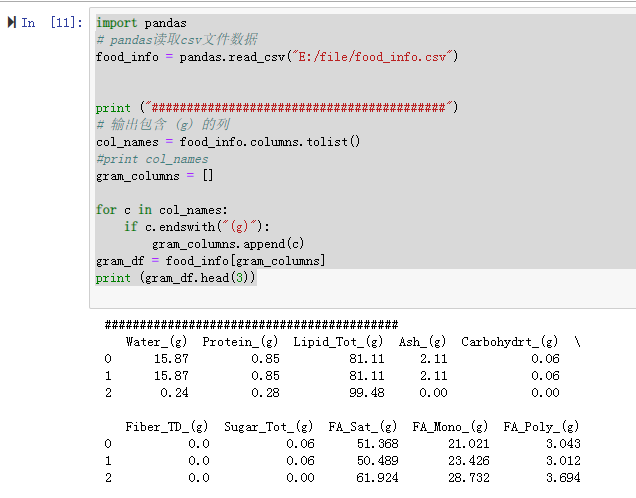Click the 'gram_columns.append(c)' line

click(x=228, y=244)
